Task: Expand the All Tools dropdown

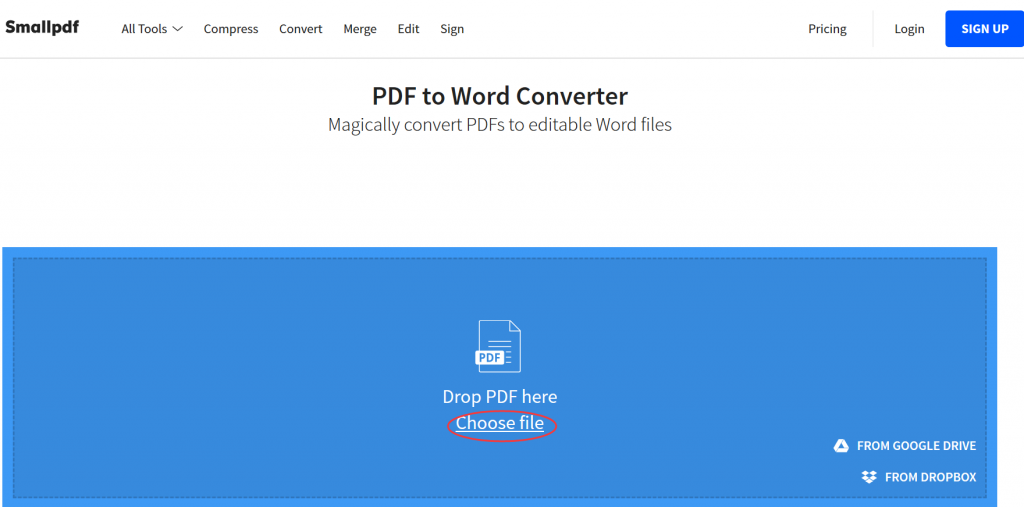Action: point(152,29)
